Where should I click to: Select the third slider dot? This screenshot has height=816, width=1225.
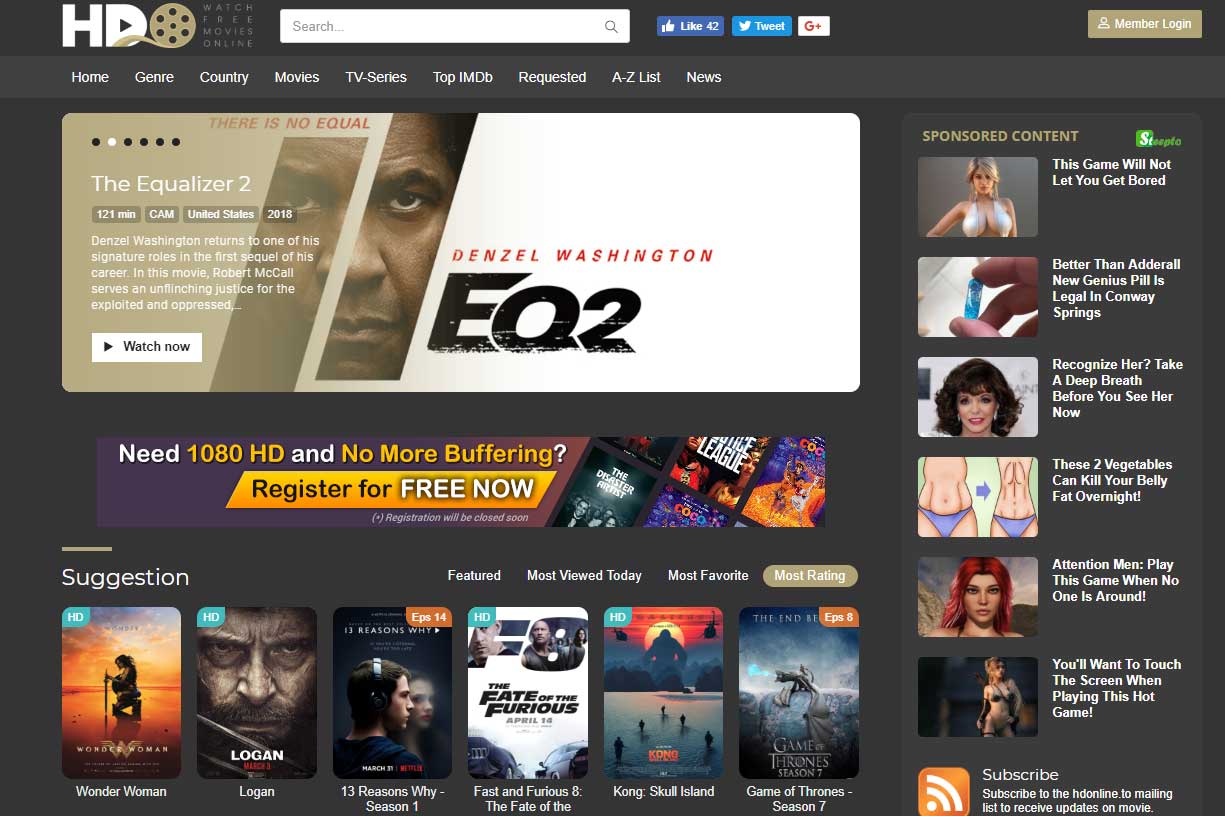click(x=128, y=142)
